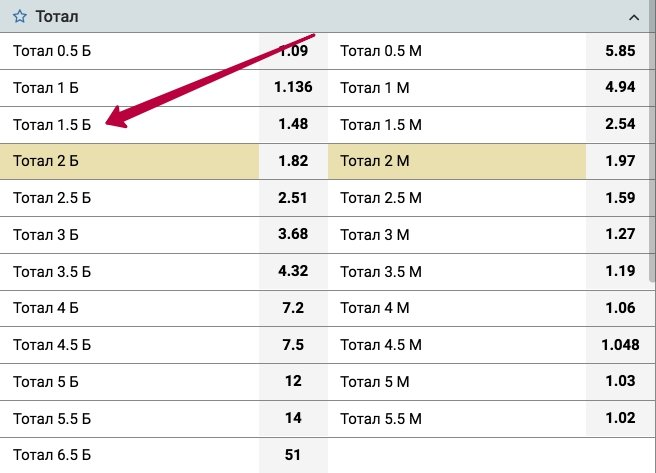Screen dimensions: 656x473
Task: Click the Тотал section header title
Action: [x=57, y=17]
